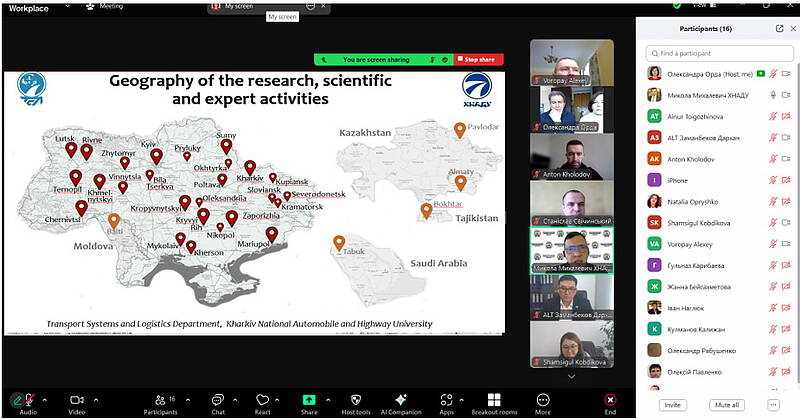Expand the arrow next to Chat

pos(235,400)
